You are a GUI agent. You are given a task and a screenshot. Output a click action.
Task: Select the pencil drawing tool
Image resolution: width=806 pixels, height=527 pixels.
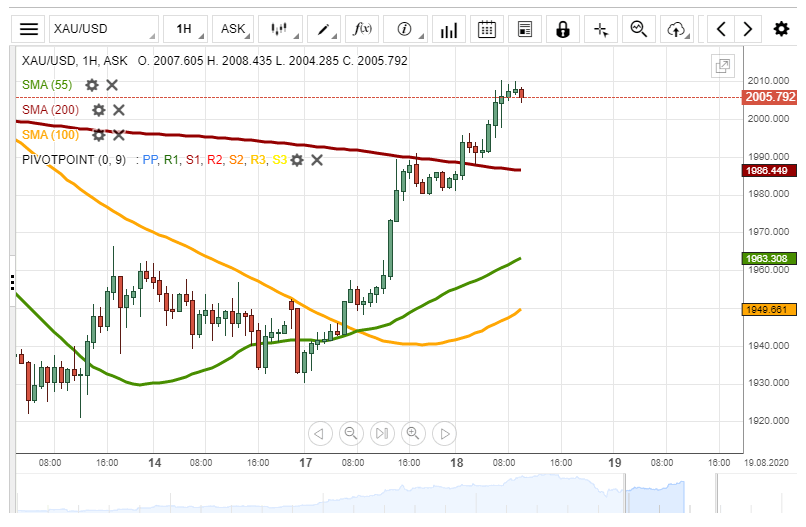point(323,29)
